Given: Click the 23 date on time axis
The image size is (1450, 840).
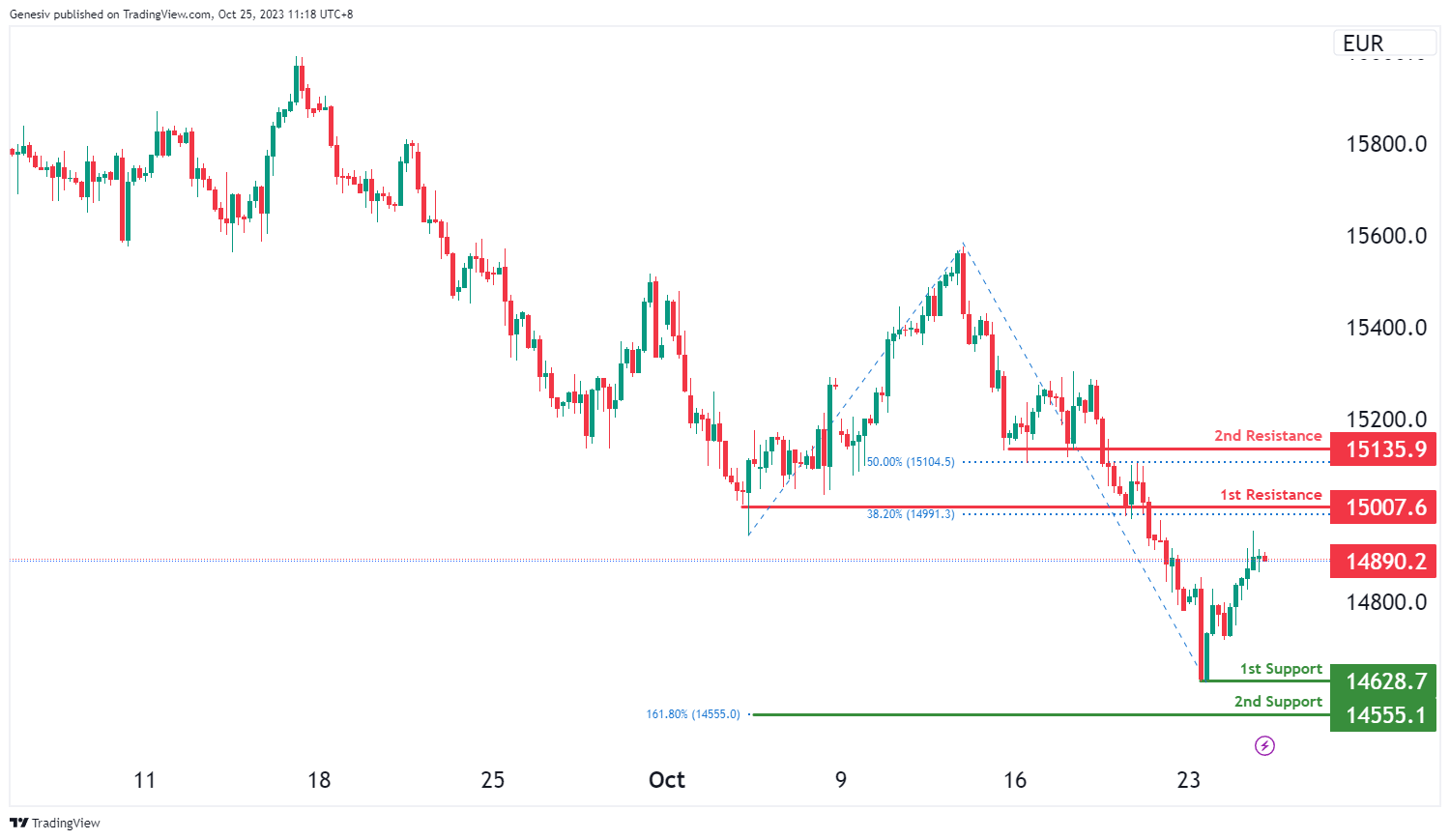Looking at the screenshot, I should pyautogui.click(x=1189, y=780).
